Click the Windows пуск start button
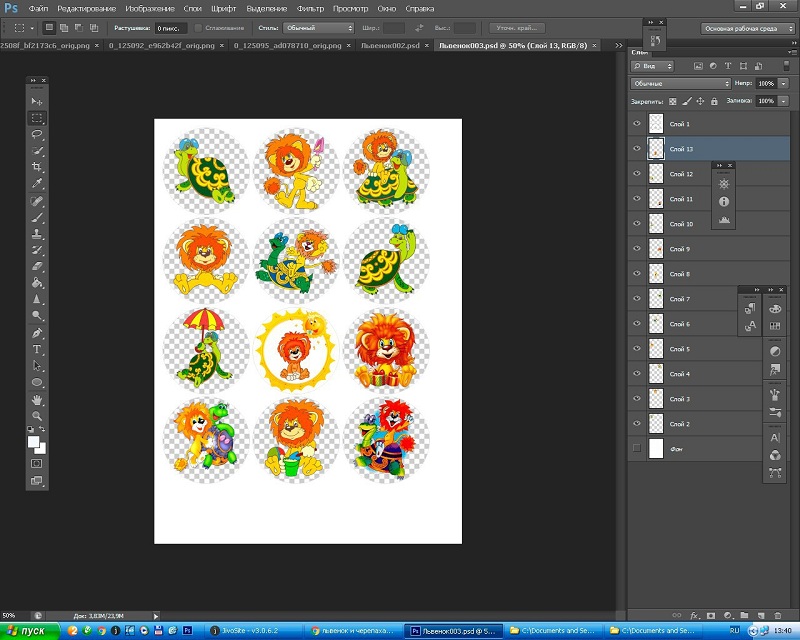Image resolution: width=800 pixels, height=640 pixels. point(30,631)
